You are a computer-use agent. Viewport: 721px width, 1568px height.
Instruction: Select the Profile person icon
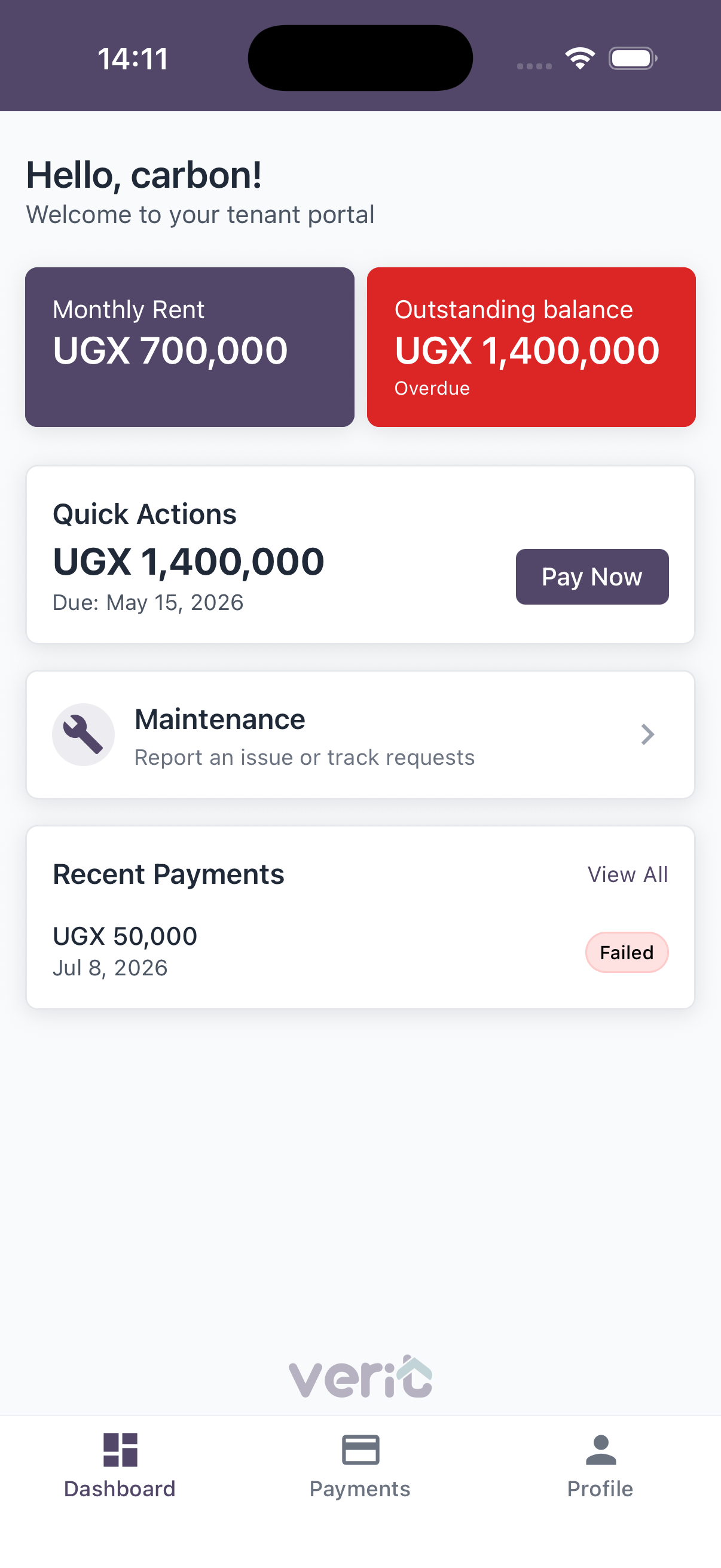click(x=600, y=1450)
